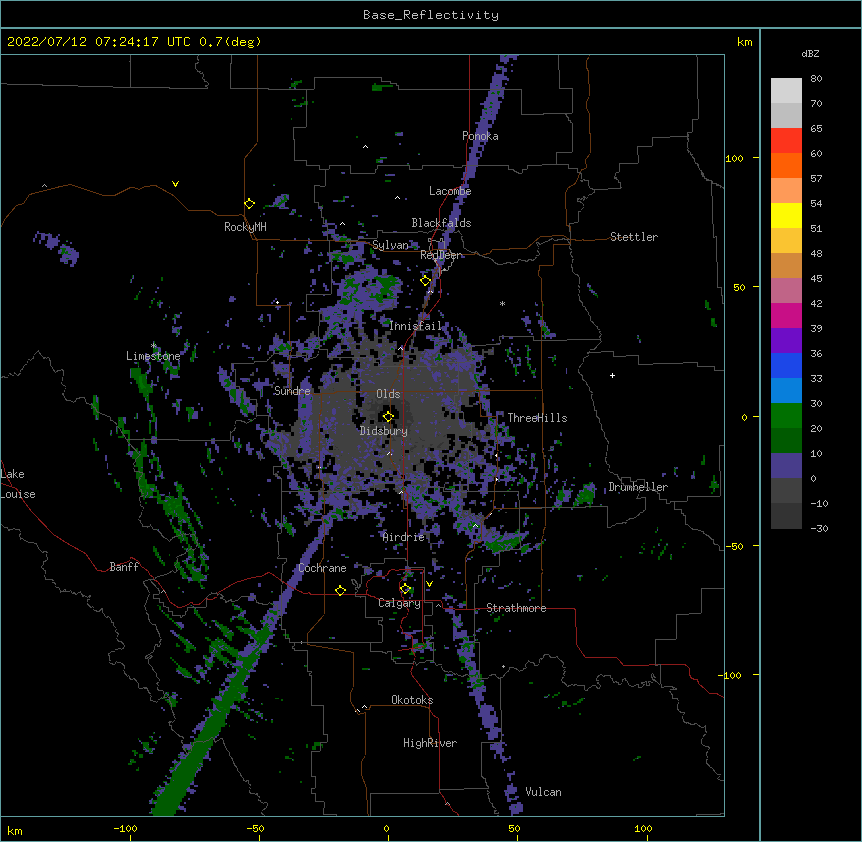The width and height of the screenshot is (862, 842).
Task: Click the Olds town label
Action: pyautogui.click(x=388, y=394)
